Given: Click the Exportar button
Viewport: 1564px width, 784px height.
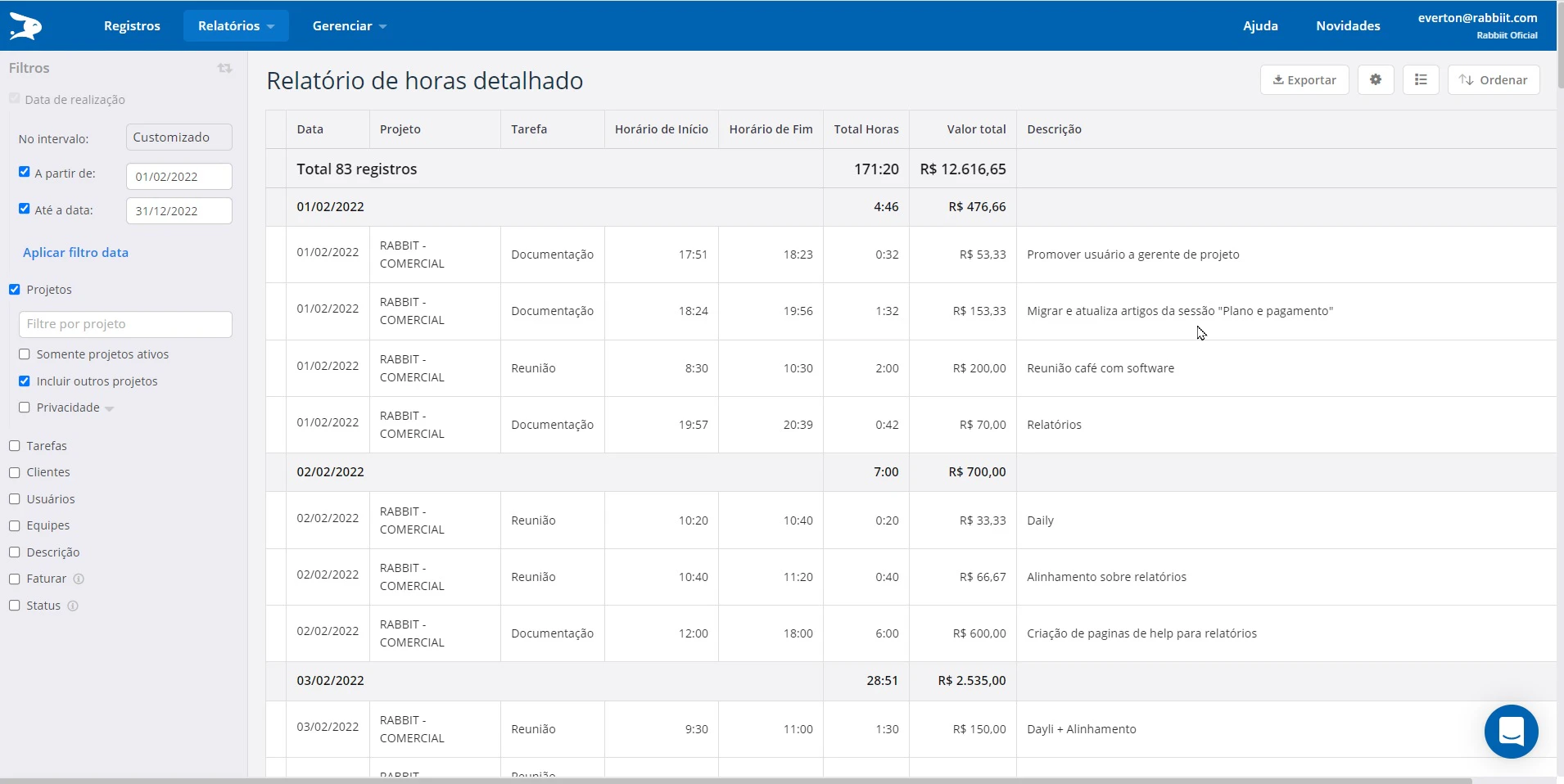Looking at the screenshot, I should pos(1304,79).
